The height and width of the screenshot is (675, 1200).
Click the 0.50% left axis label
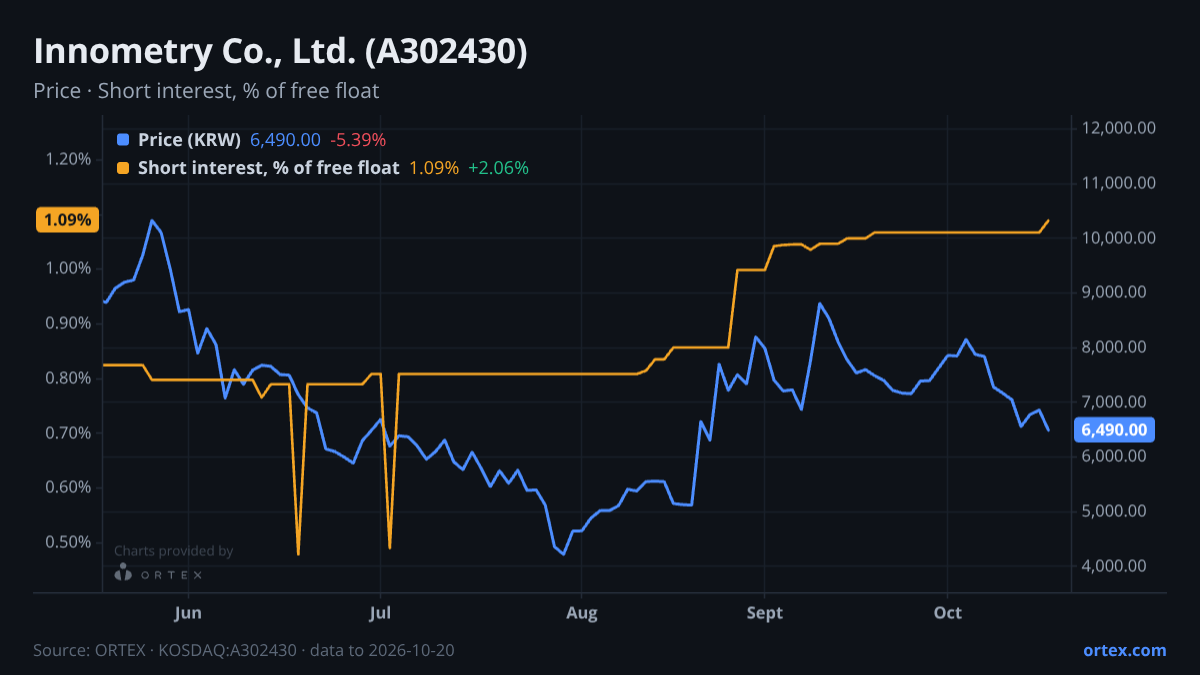pos(69,542)
